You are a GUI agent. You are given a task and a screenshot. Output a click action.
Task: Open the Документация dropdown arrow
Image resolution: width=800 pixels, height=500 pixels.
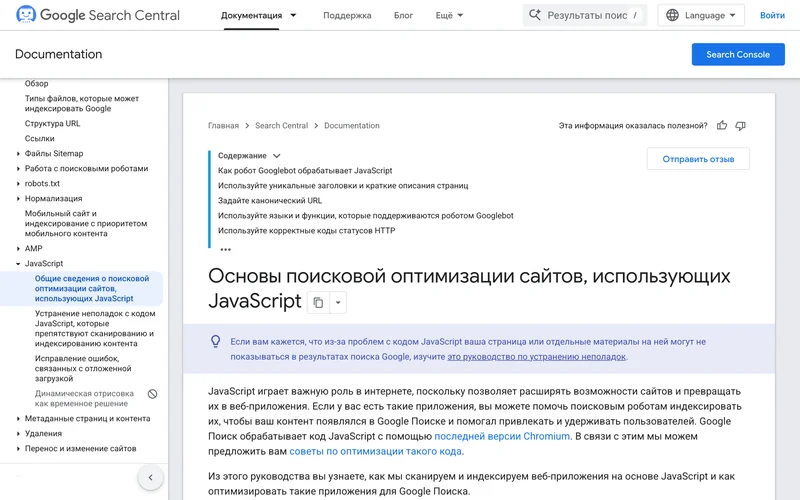293,15
